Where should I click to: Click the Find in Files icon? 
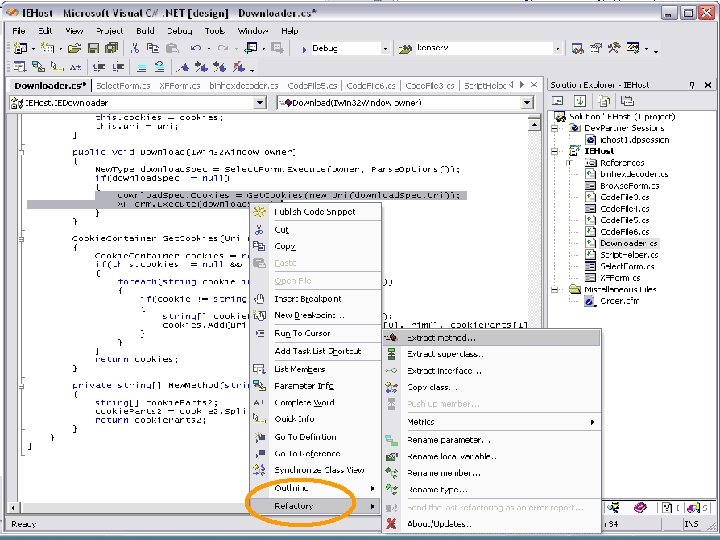click(405, 49)
